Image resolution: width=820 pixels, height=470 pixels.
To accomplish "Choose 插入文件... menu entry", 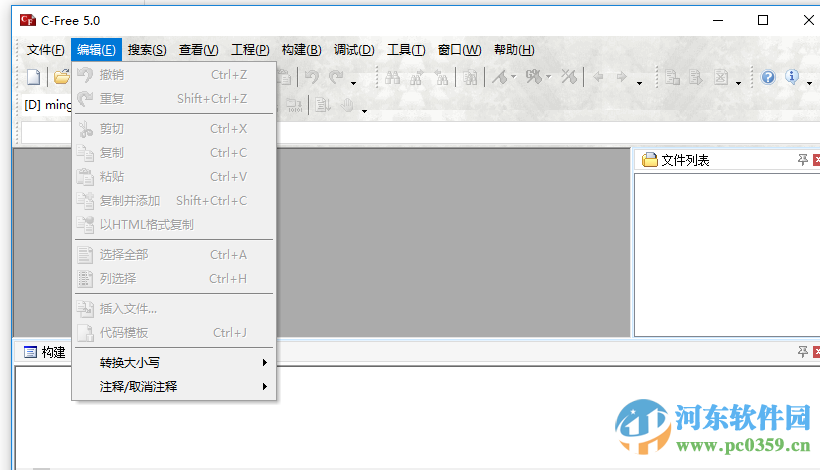I will [174, 309].
